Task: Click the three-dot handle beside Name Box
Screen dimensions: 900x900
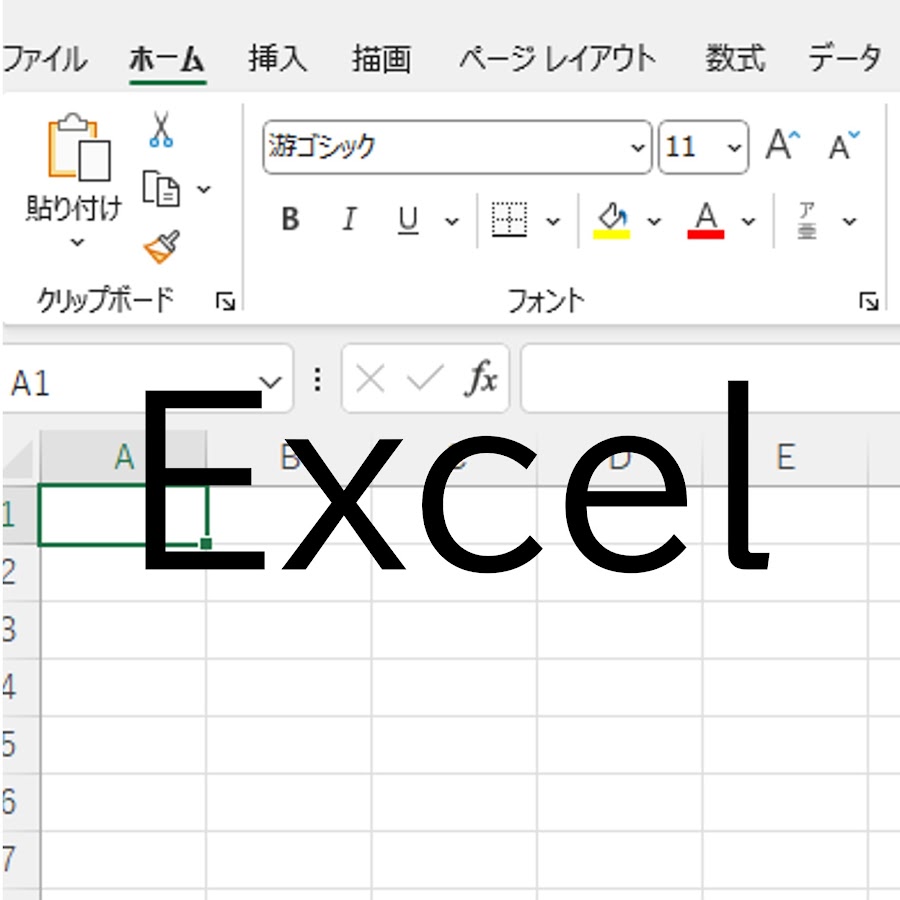Action: tap(317, 379)
